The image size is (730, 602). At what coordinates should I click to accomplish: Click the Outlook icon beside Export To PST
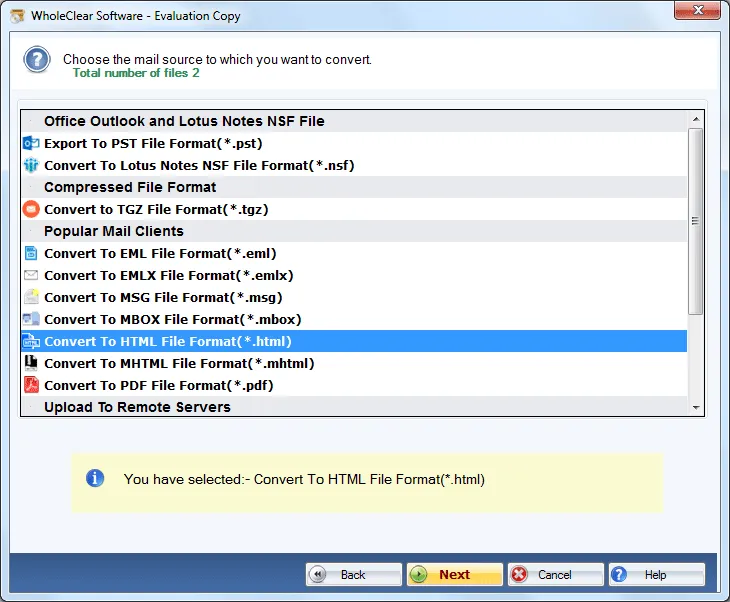click(31, 143)
